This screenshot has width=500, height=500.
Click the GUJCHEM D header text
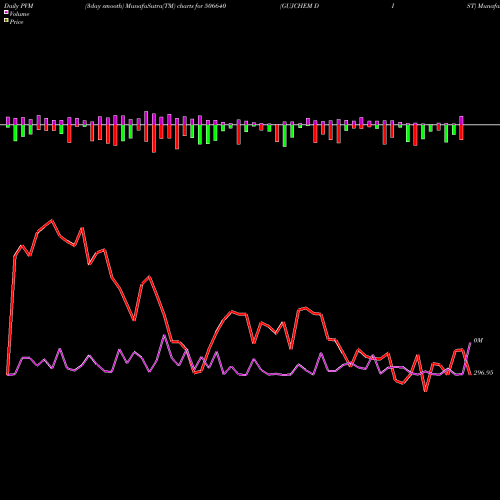[300, 6]
